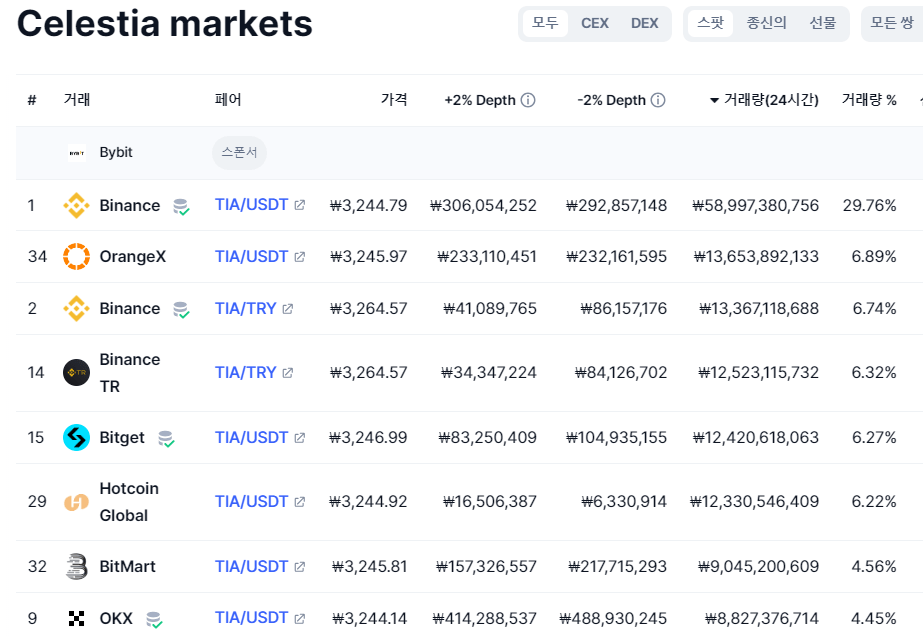
Task: Open the Hotcoin Global exchange name
Action: pyautogui.click(x=129, y=502)
